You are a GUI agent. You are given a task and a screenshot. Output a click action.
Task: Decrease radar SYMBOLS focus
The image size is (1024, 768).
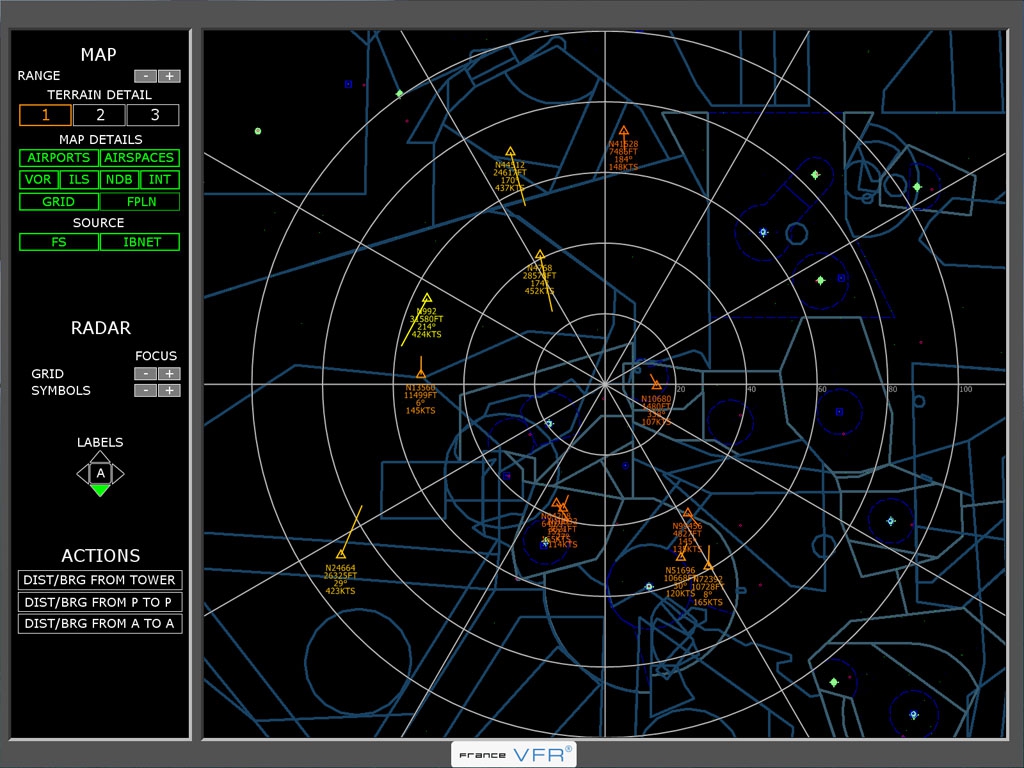point(145,391)
